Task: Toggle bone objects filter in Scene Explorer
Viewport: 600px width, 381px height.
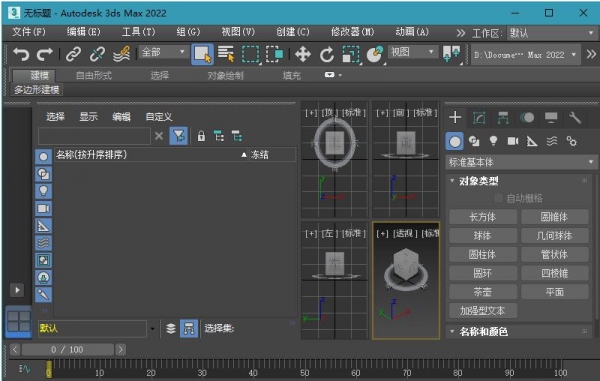Action: click(x=44, y=295)
